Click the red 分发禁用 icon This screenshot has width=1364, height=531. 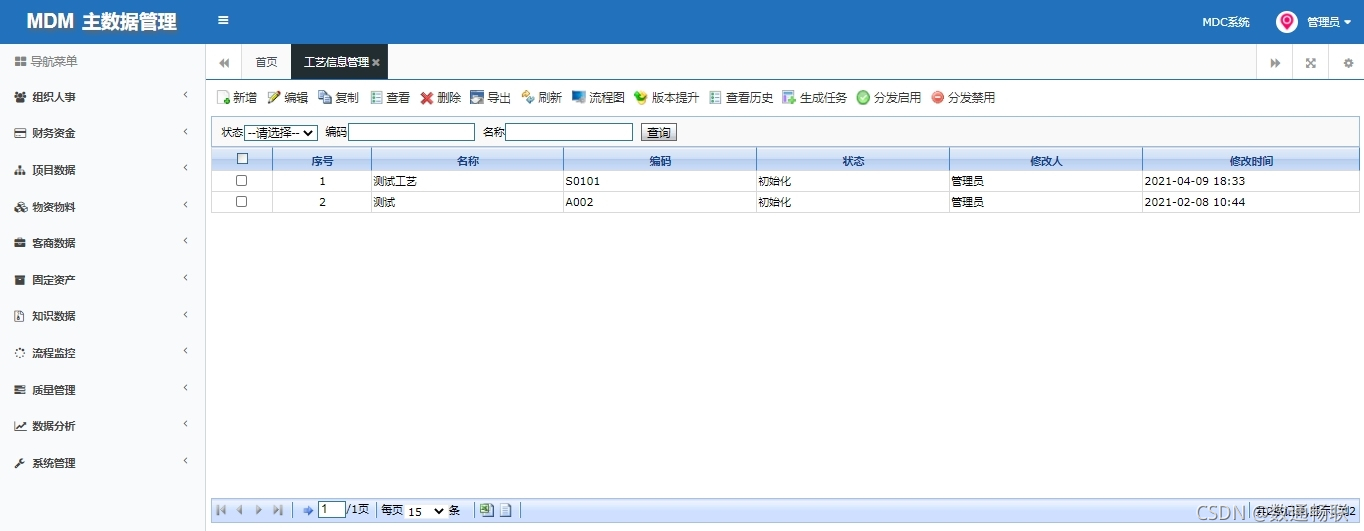point(937,97)
